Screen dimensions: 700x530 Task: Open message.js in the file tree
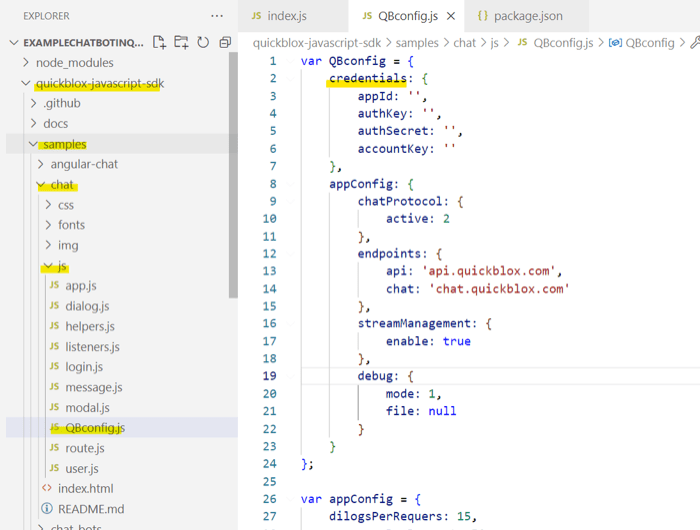click(94, 387)
